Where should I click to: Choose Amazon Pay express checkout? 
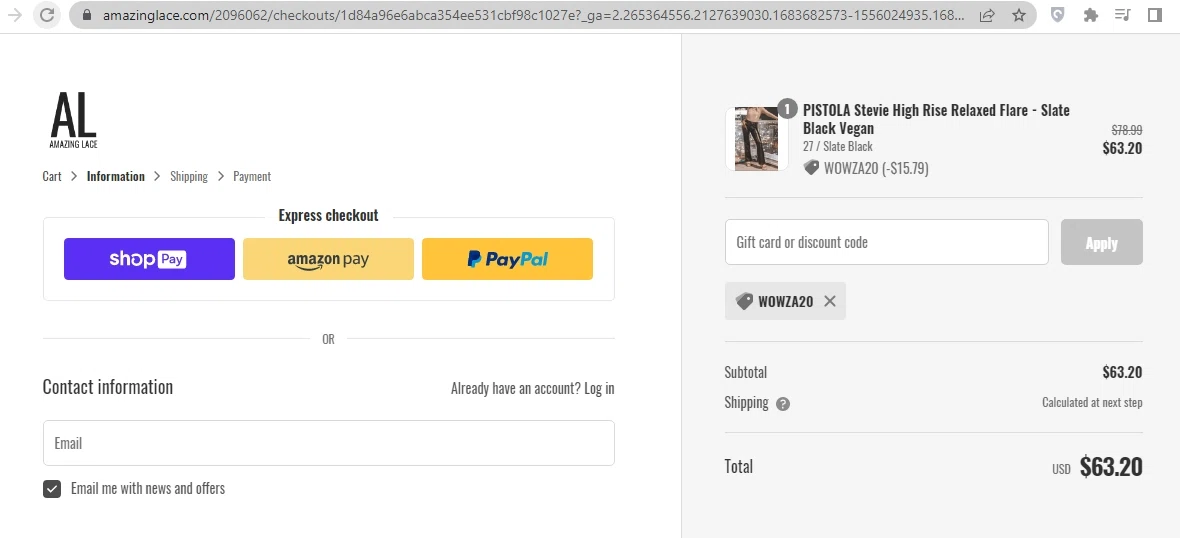click(x=328, y=259)
